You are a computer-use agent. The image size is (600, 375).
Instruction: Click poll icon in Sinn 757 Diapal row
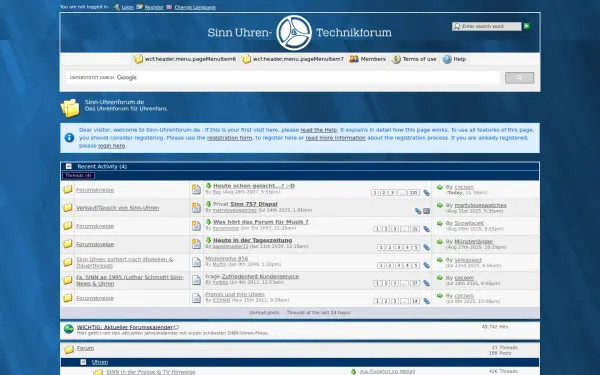click(x=427, y=211)
